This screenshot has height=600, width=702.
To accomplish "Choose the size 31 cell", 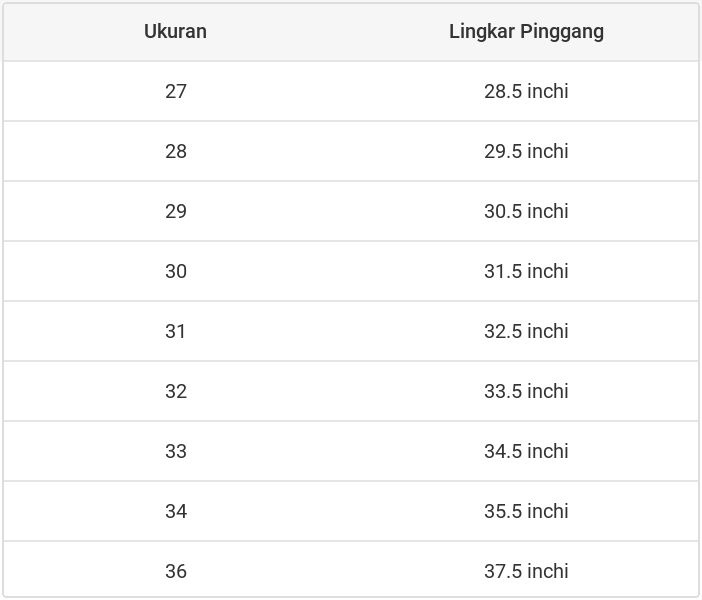I will (176, 331).
